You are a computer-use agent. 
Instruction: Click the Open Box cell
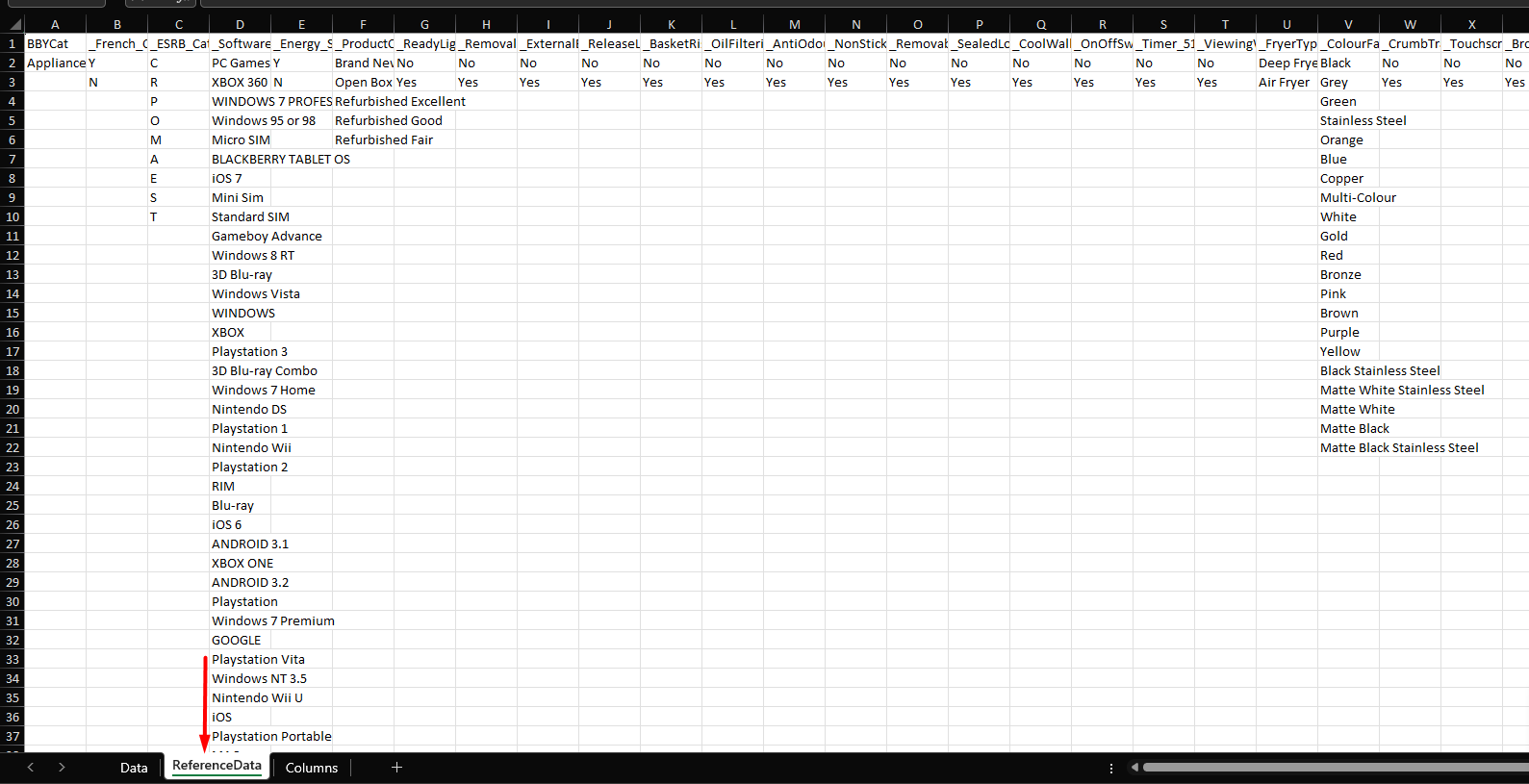click(364, 82)
